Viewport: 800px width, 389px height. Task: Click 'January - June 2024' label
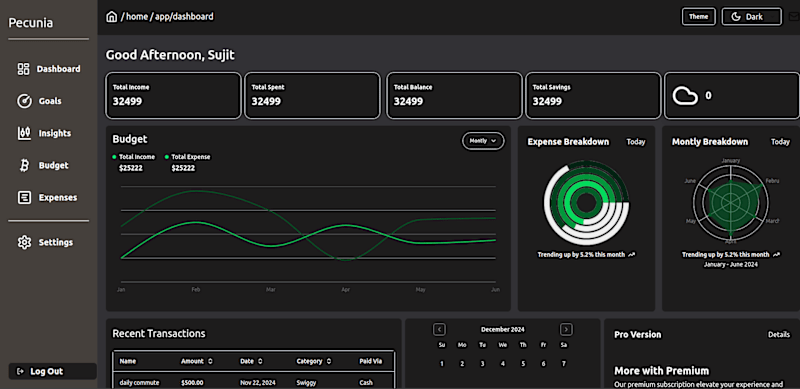(730, 264)
